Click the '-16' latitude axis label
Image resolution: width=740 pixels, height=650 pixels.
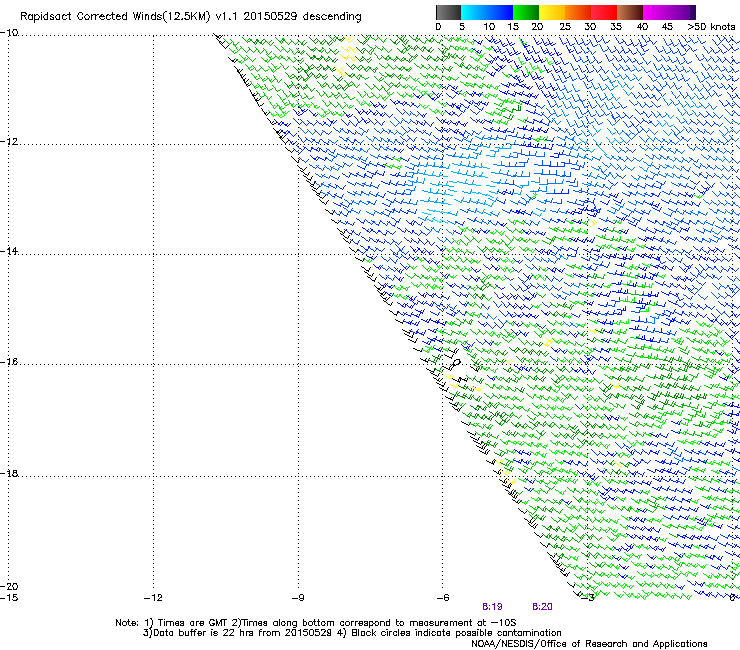9,362
